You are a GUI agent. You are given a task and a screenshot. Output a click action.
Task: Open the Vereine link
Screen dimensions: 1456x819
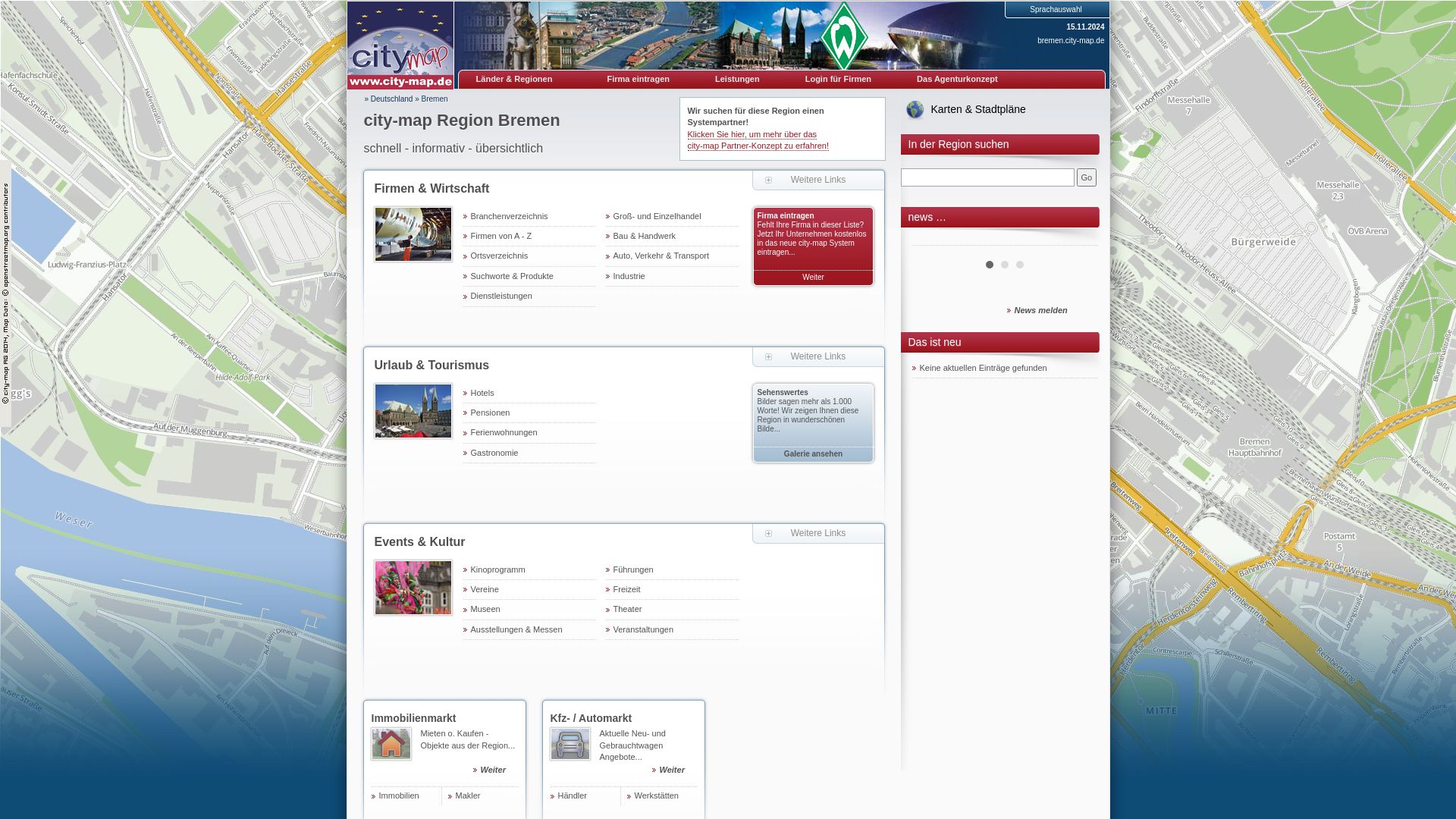(x=485, y=589)
